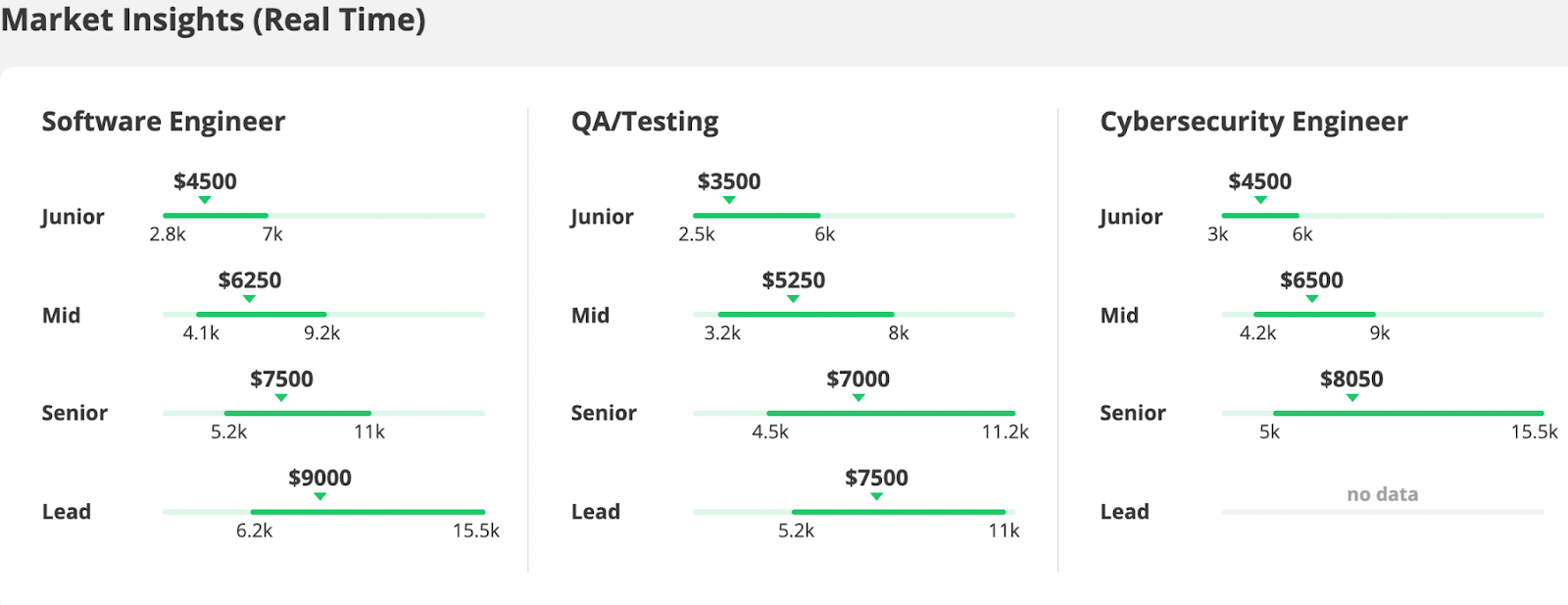Screen dimensions: 1568x605
Task: Click the Software Engineer Junior salary range bar
Action: click(216, 216)
